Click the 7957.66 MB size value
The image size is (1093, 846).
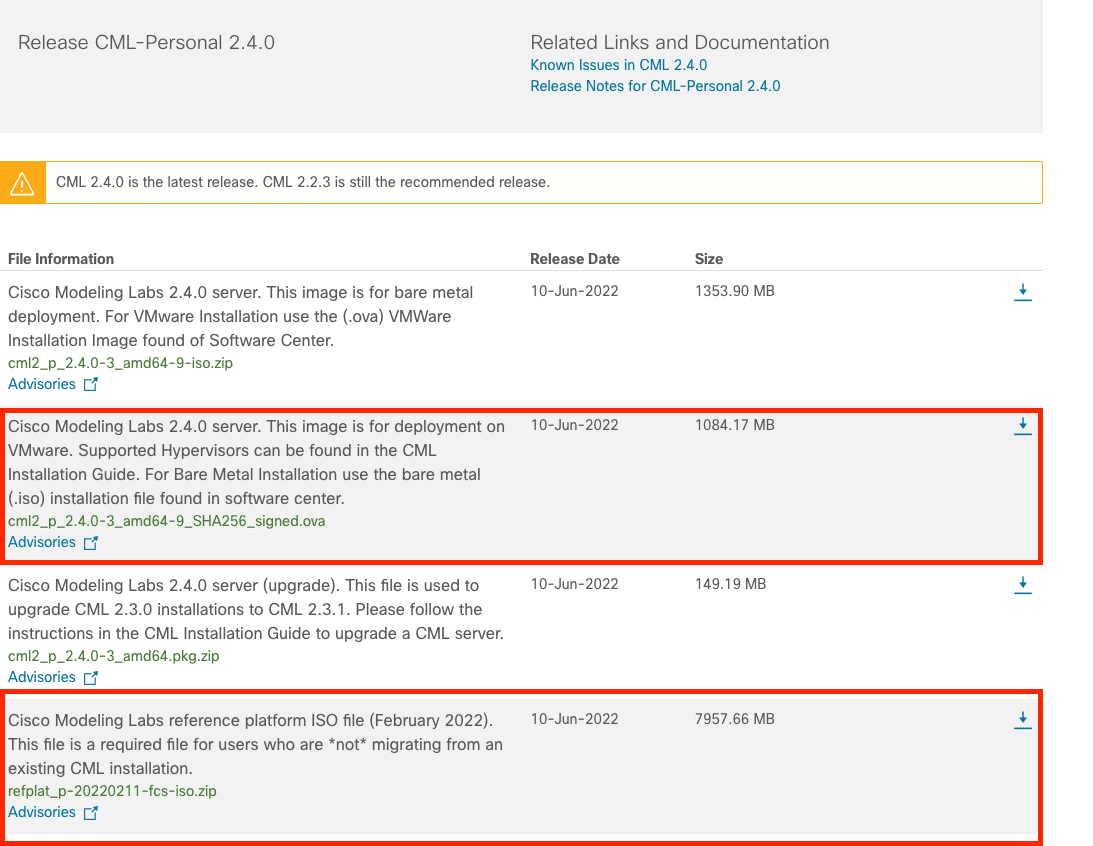point(735,719)
